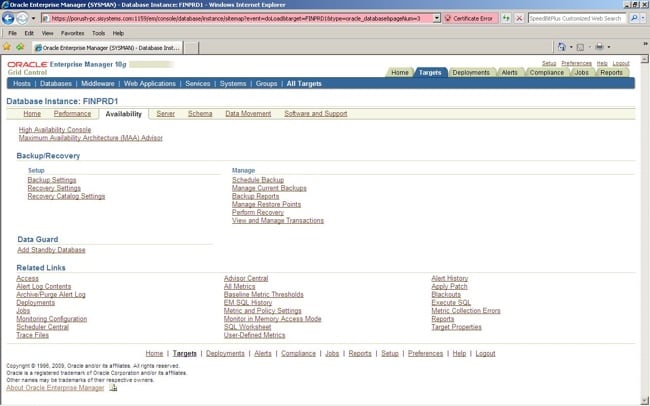Open the View menu
This screenshot has width=650, height=406.
48,33
